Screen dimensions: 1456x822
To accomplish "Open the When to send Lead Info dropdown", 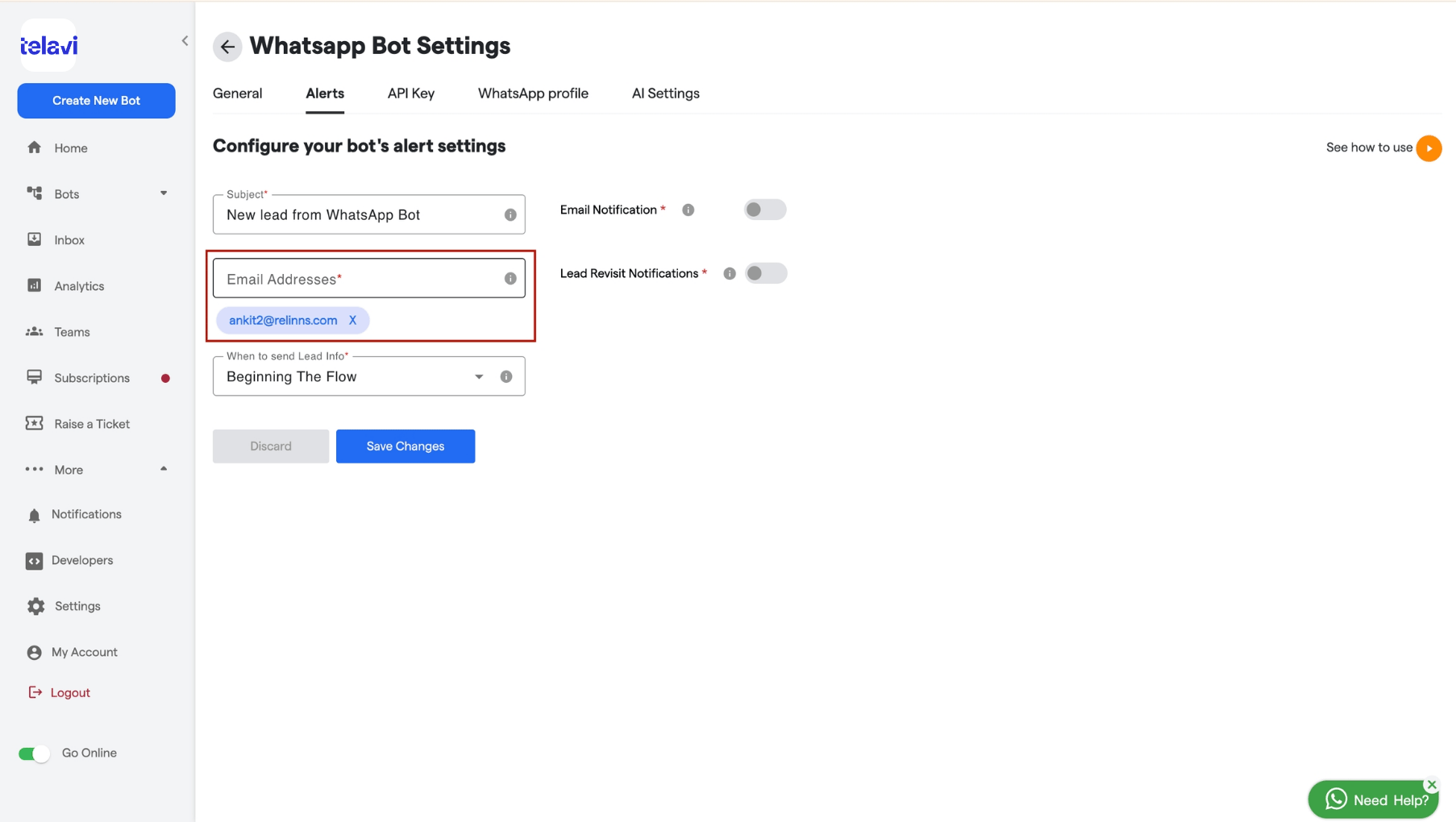I will click(368, 376).
